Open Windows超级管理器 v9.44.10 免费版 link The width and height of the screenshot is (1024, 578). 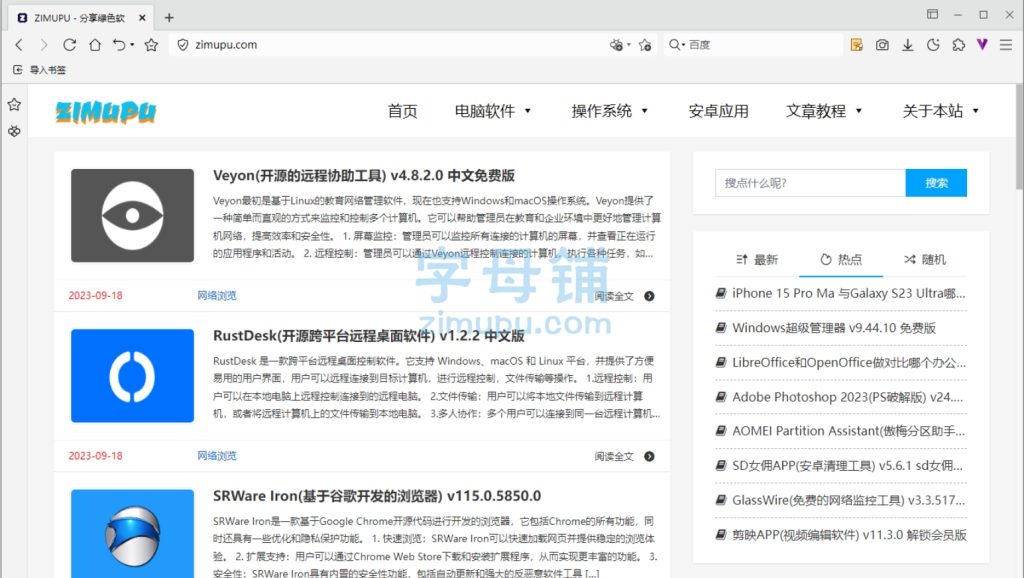(834, 328)
